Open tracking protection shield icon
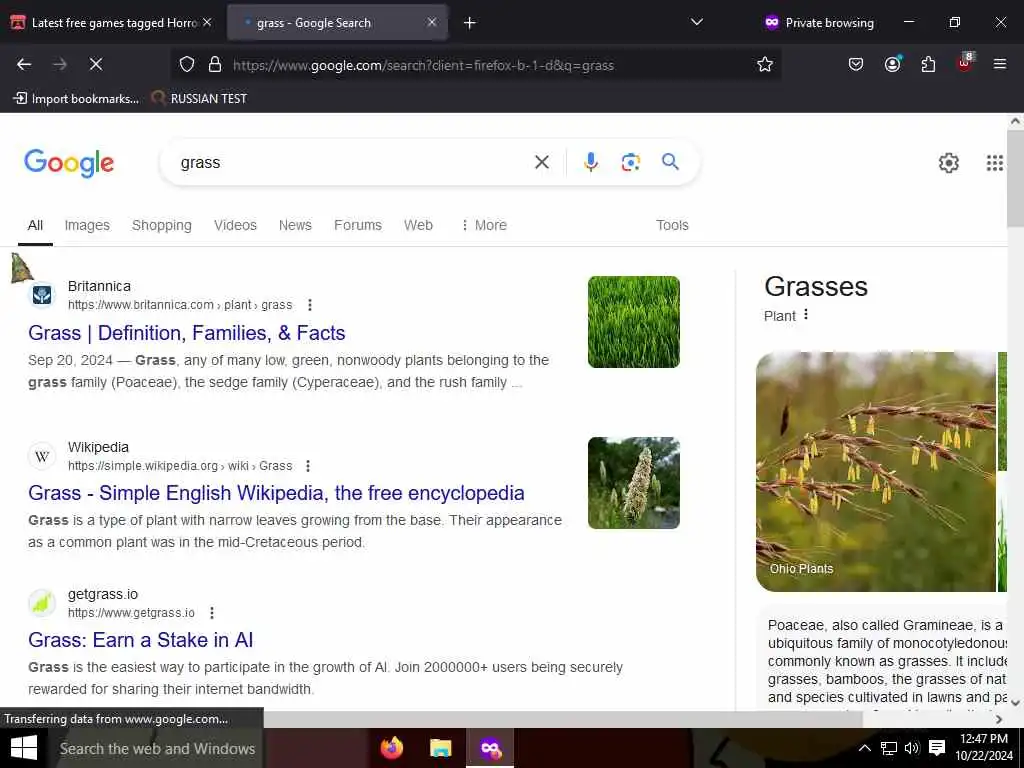This screenshot has width=1024, height=768. pos(187,64)
